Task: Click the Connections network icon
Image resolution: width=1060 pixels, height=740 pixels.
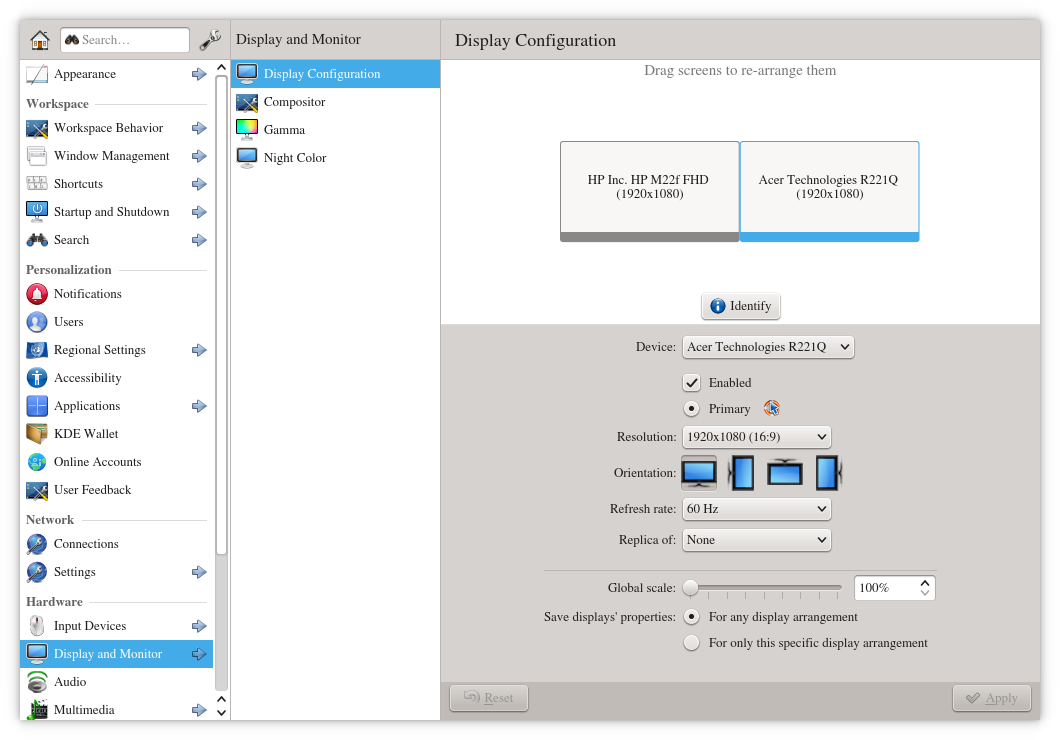Action: 37,544
